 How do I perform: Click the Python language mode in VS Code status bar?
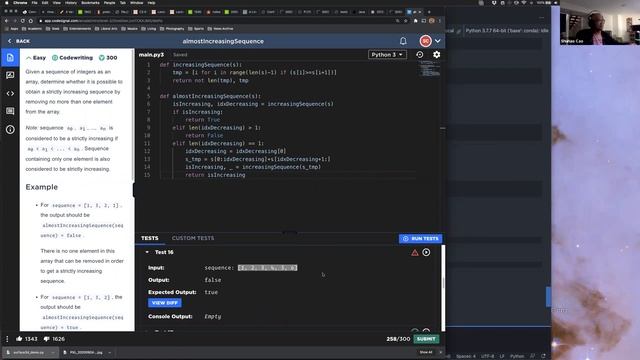coord(517,356)
